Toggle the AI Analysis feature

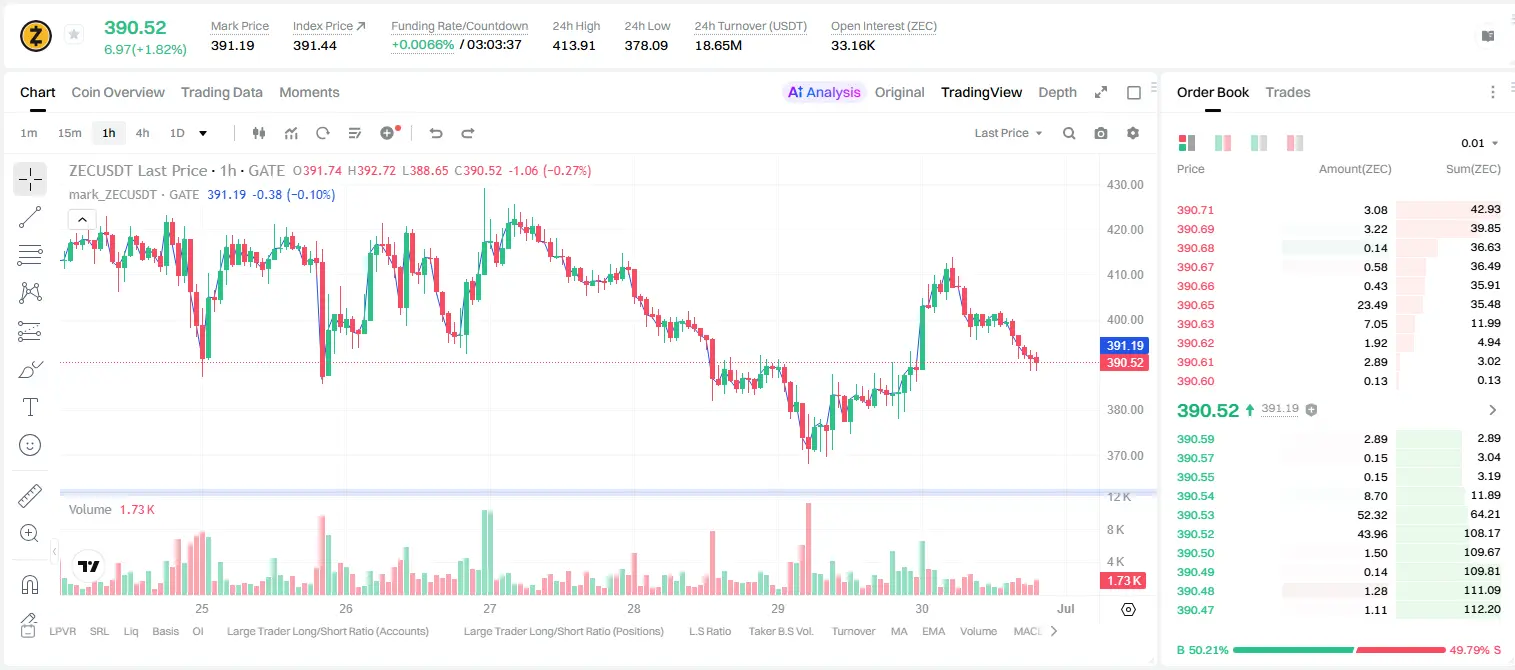coord(824,92)
